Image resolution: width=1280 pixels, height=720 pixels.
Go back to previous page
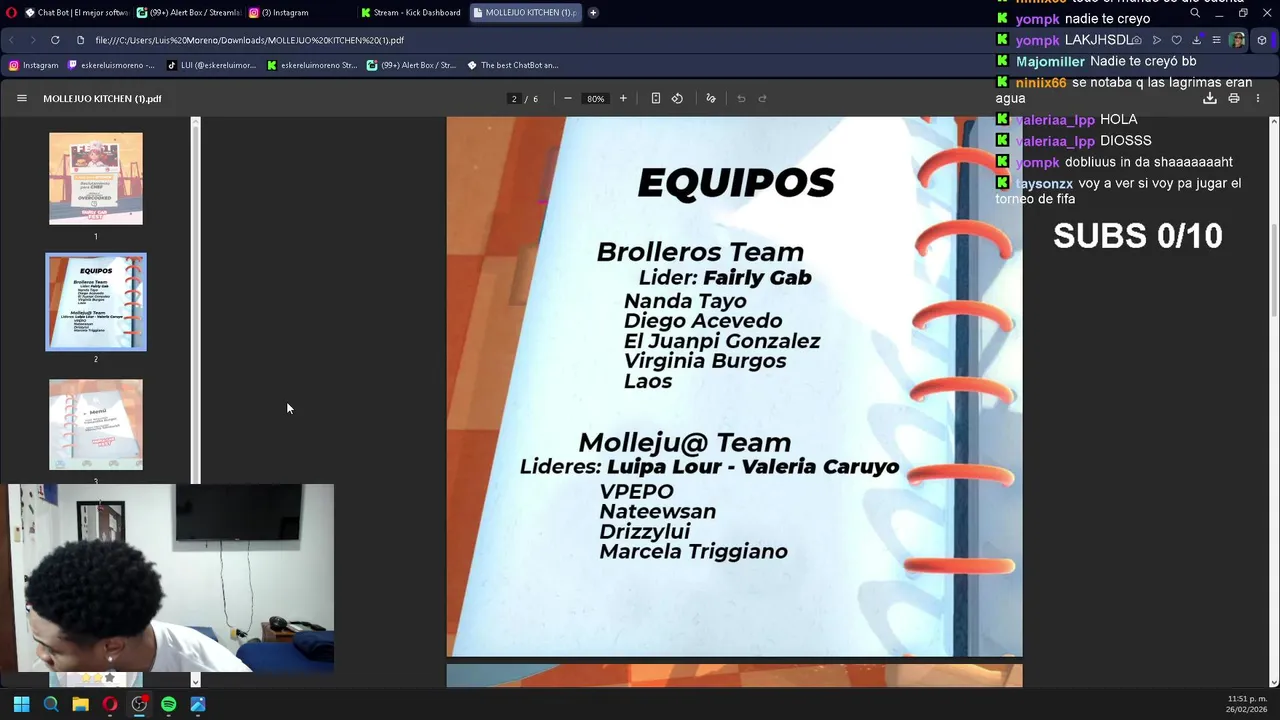point(12,40)
